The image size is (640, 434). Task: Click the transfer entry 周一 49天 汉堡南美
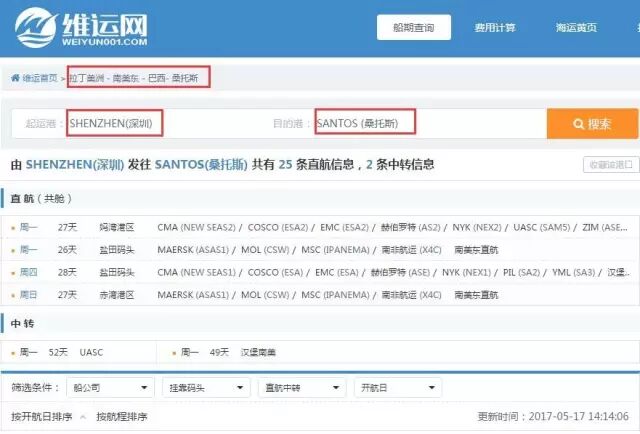point(224,352)
